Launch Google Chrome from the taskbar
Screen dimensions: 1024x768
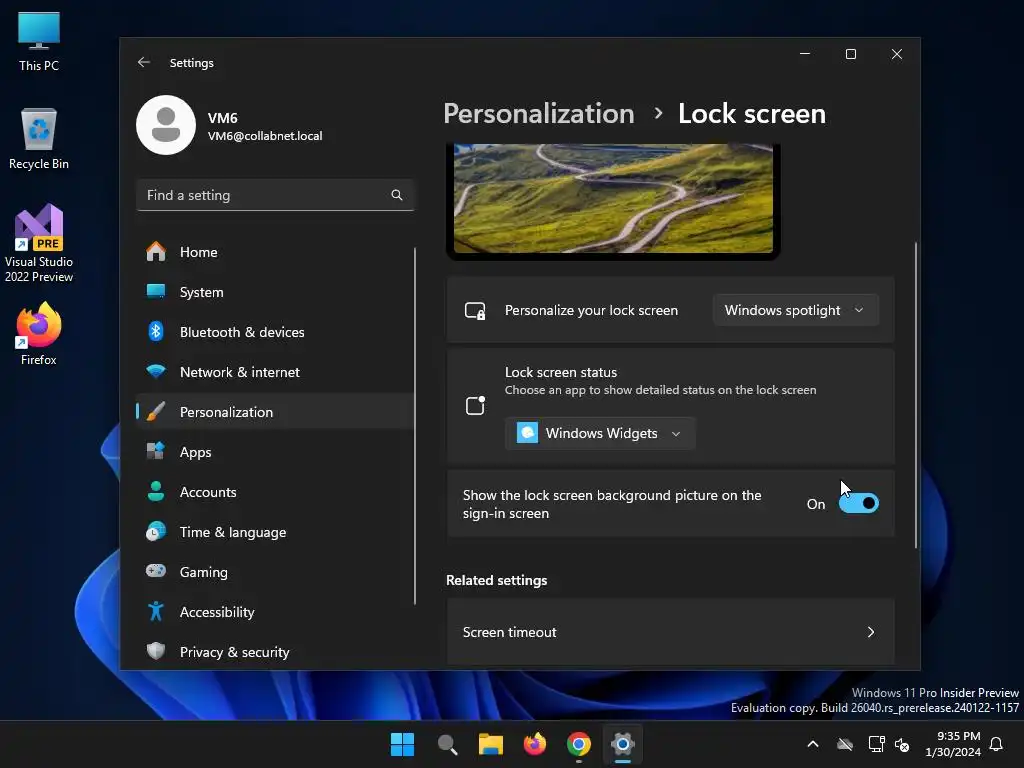(x=579, y=744)
